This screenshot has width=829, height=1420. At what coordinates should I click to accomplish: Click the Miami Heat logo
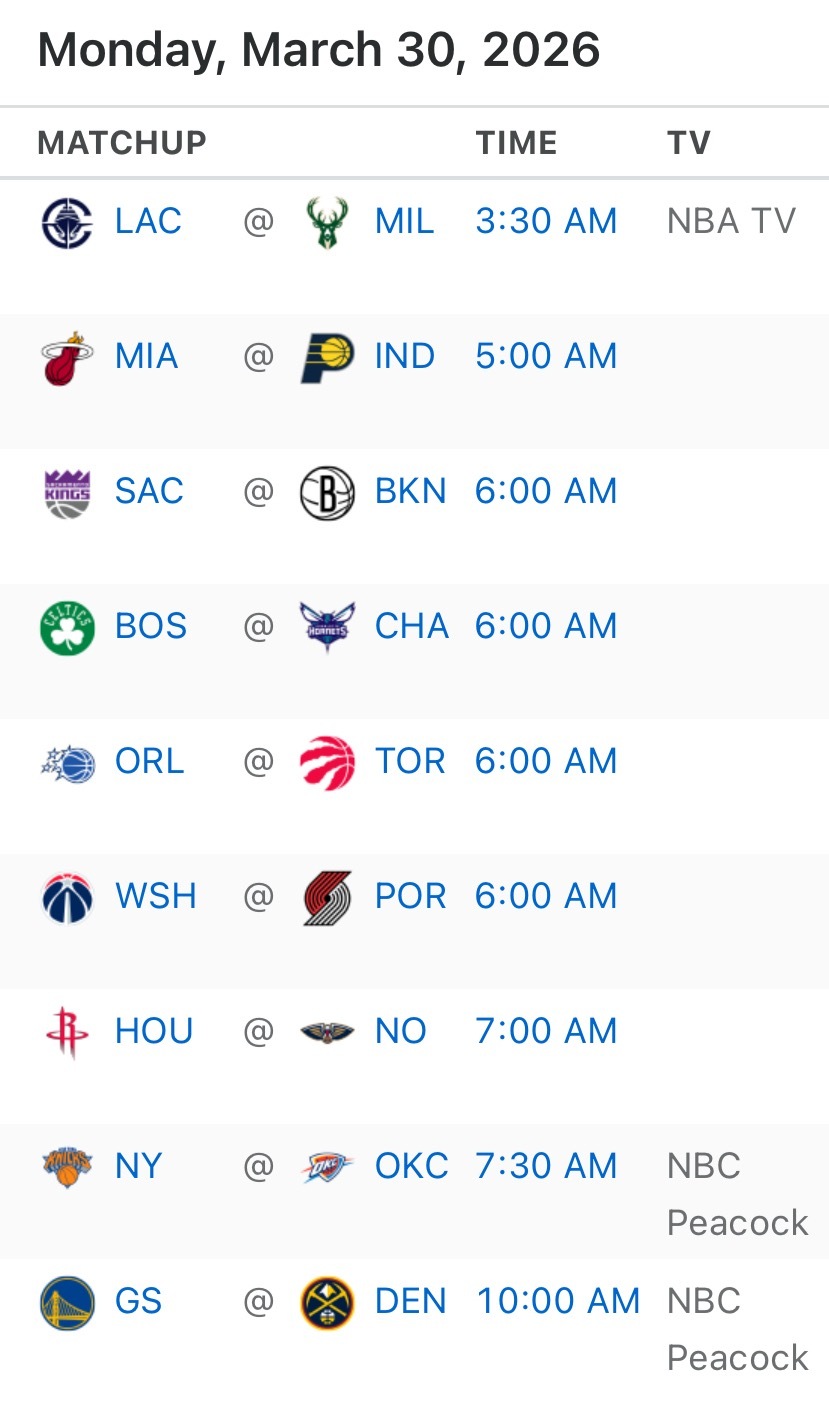tap(67, 357)
